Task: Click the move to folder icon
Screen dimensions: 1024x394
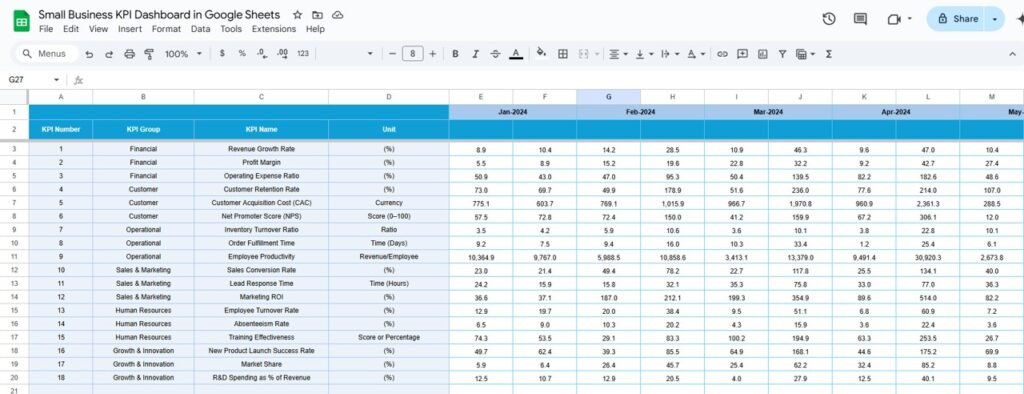Action: coord(317,15)
